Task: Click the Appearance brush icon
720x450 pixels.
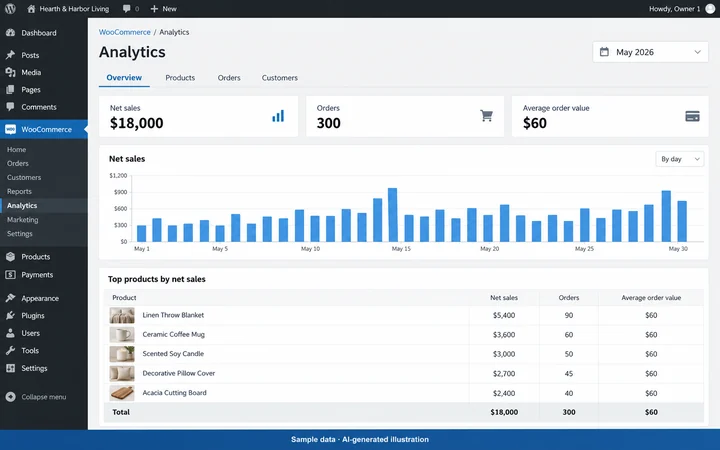Action: click(x=10, y=298)
